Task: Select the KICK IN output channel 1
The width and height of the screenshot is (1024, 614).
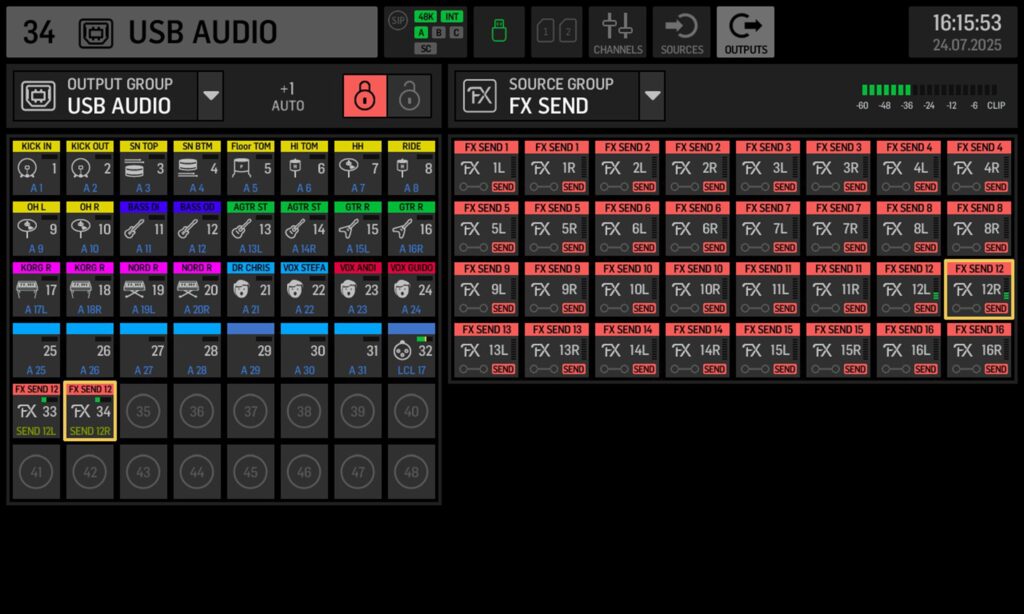Action: 36,166
